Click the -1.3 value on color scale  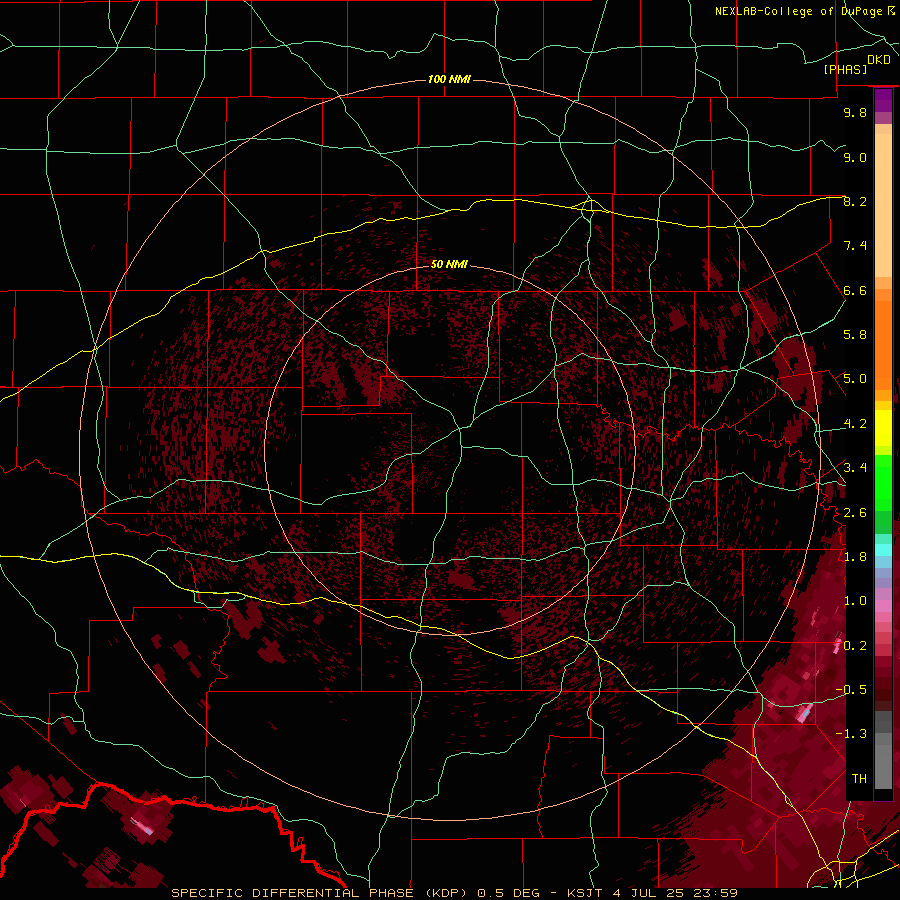click(x=852, y=734)
